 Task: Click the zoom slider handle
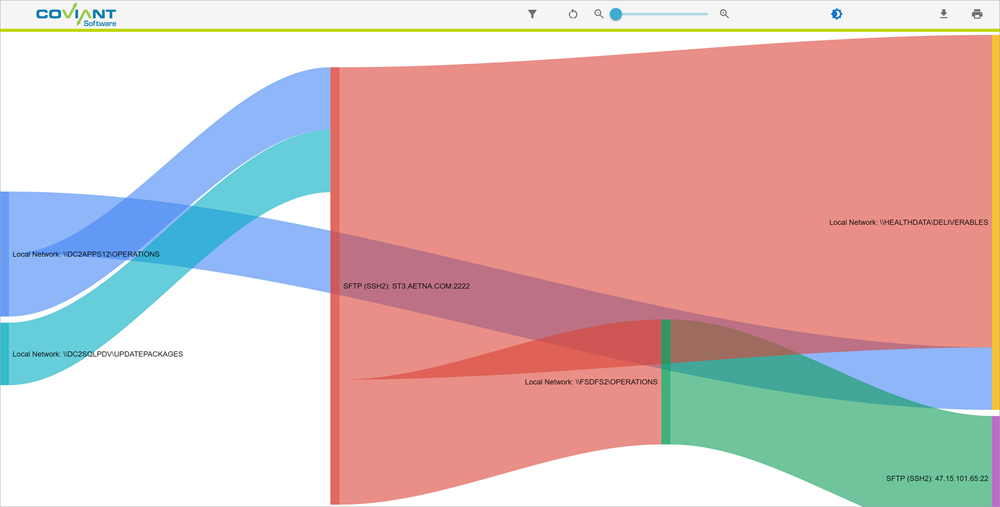(616, 14)
